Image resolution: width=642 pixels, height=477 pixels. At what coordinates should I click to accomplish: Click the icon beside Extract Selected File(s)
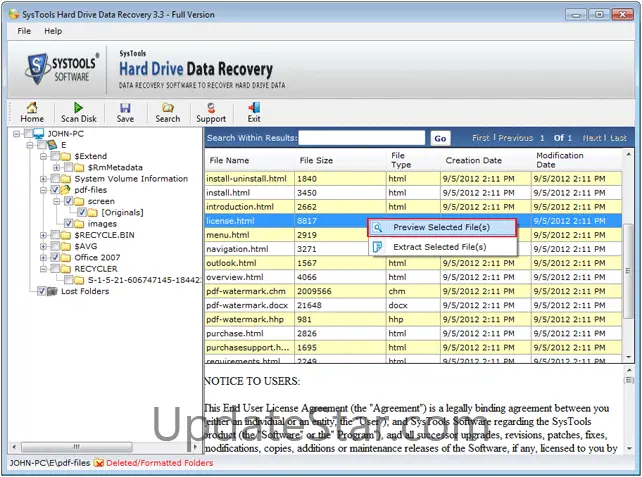pyautogui.click(x=378, y=247)
